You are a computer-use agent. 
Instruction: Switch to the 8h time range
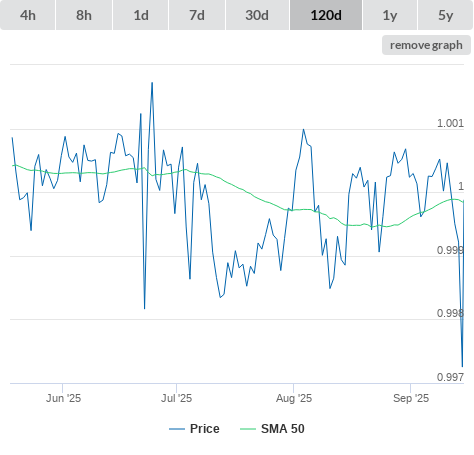(84, 15)
